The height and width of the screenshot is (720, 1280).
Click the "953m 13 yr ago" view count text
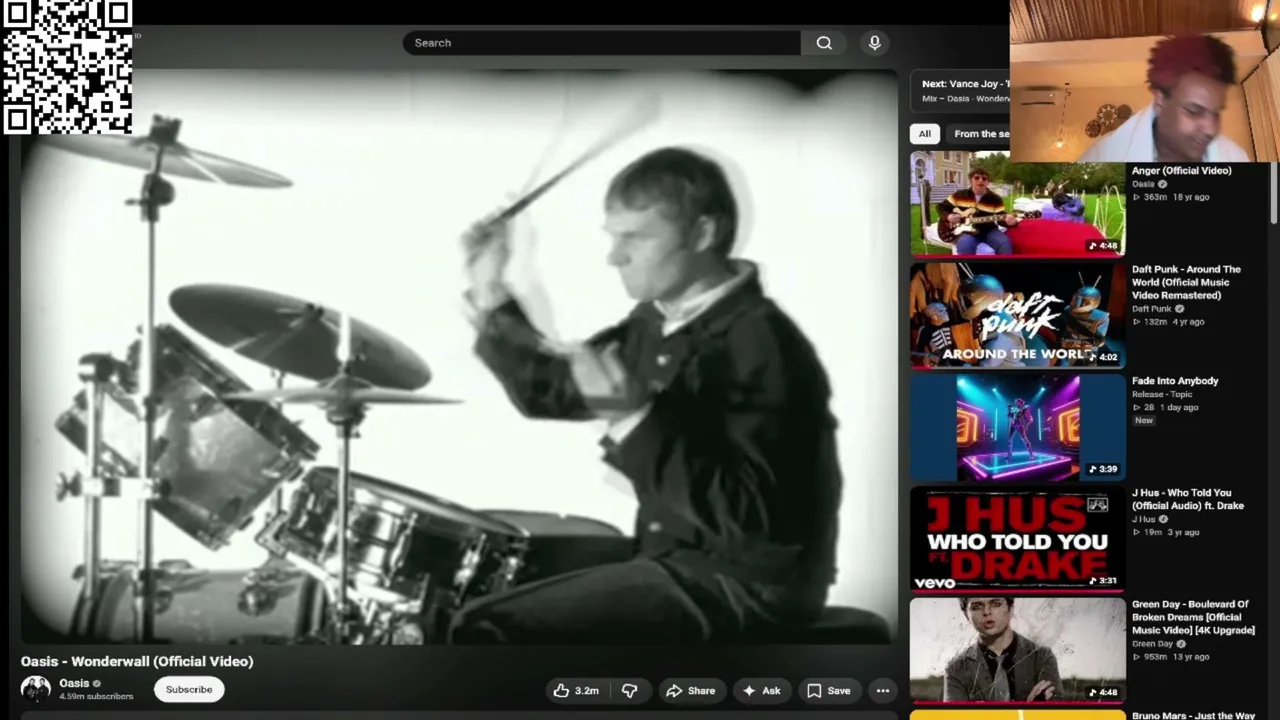click(1171, 657)
